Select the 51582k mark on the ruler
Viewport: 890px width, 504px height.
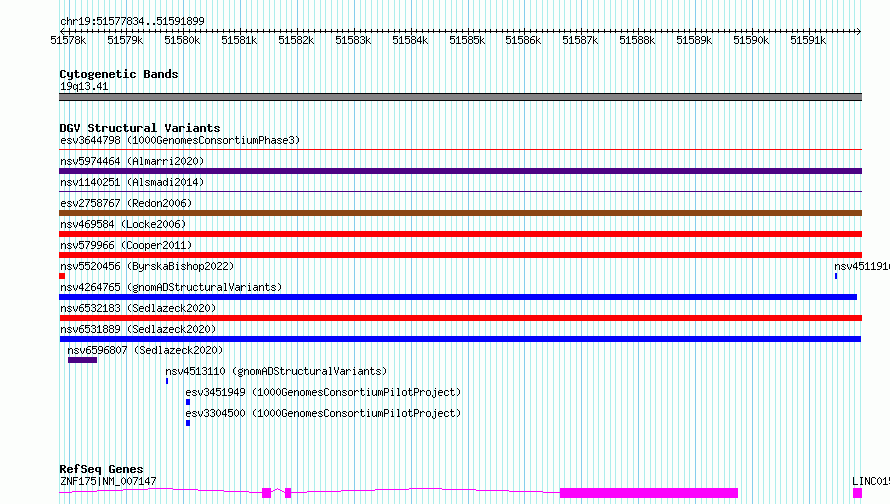pyautogui.click(x=296, y=41)
